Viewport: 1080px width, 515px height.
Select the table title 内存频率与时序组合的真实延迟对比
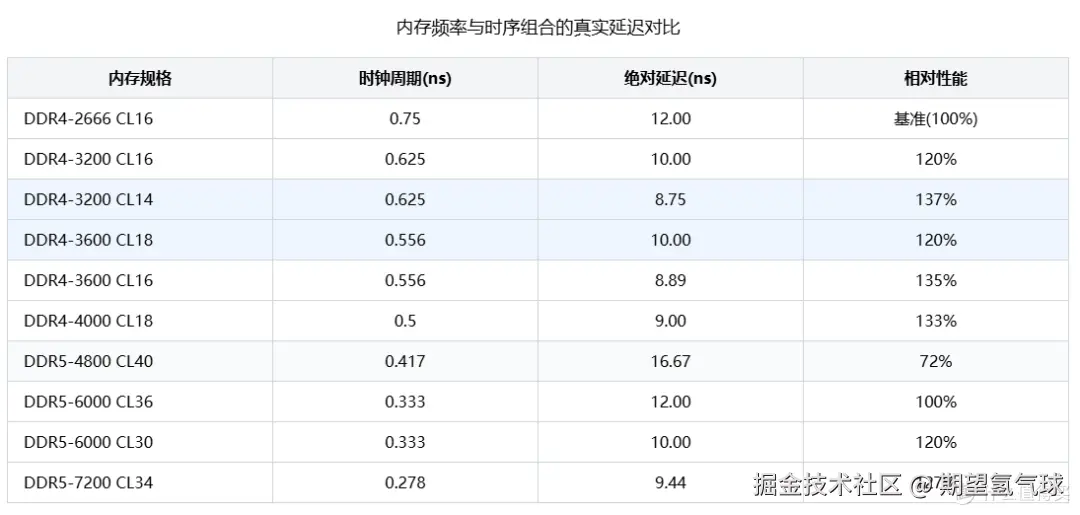coord(538,27)
